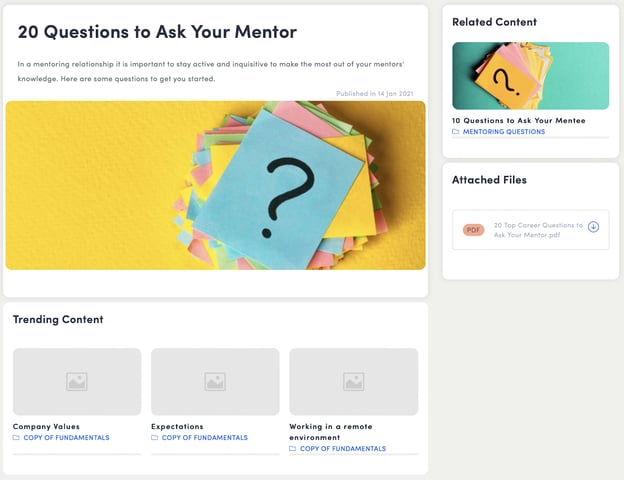This screenshot has height=480, width=624.
Task: Click folder icon under Expectations
Action: 154,437
